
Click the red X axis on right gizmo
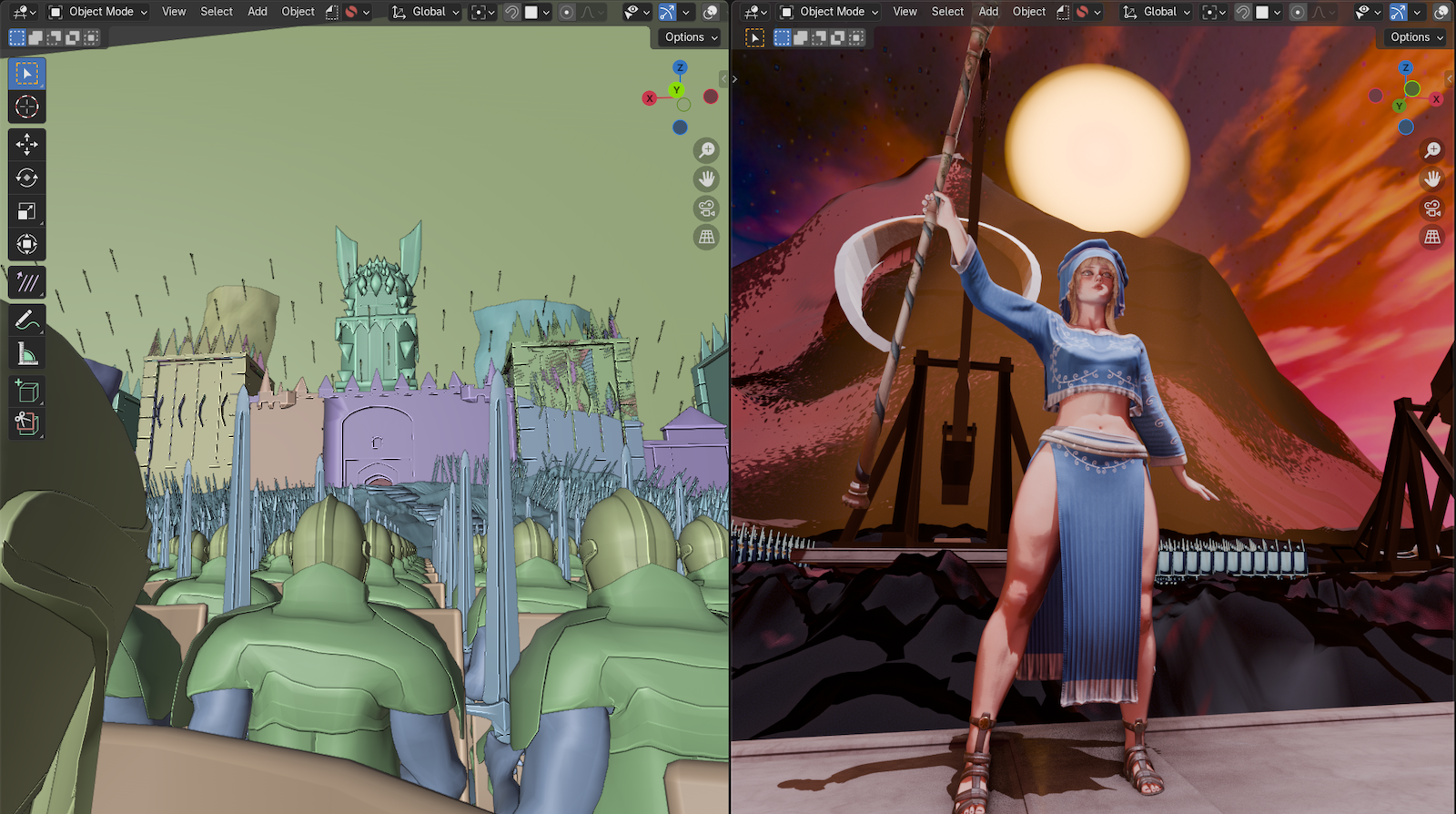(x=1436, y=98)
